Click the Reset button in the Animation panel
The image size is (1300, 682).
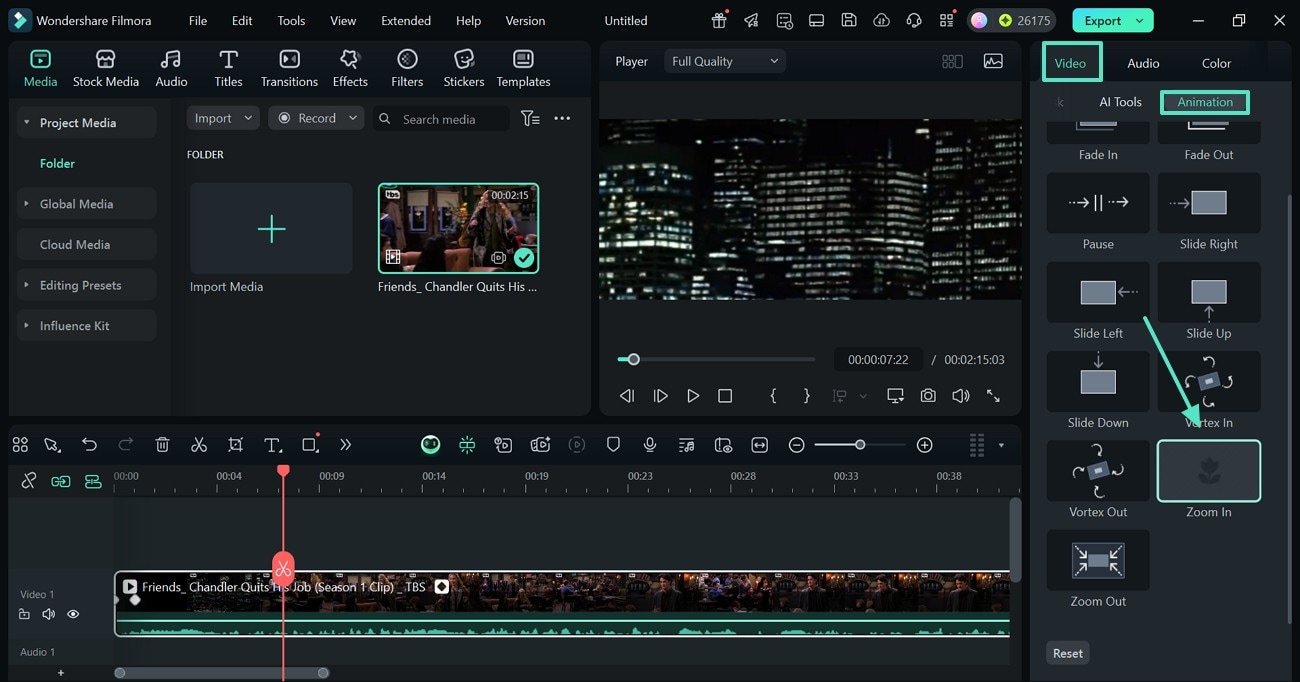pos(1067,652)
